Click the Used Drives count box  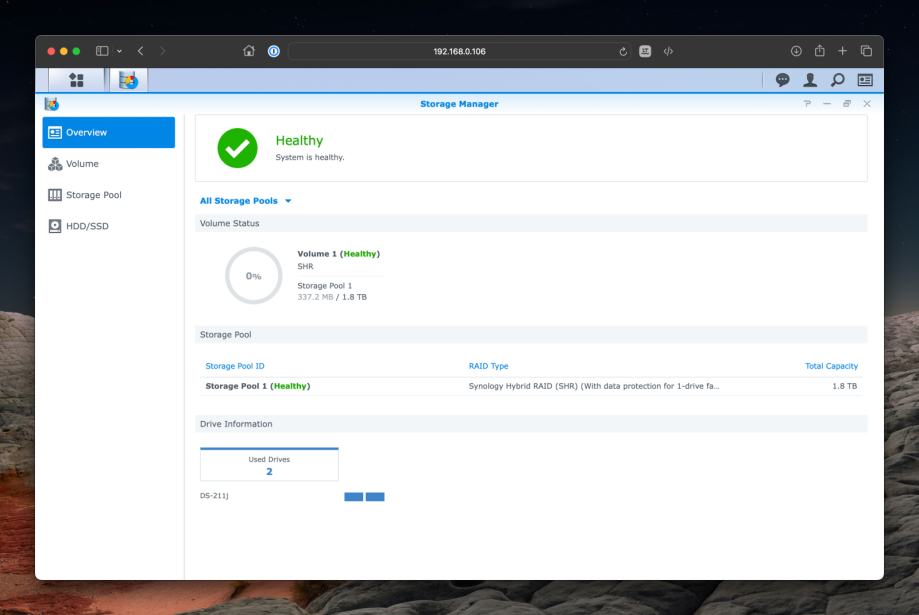point(269,465)
